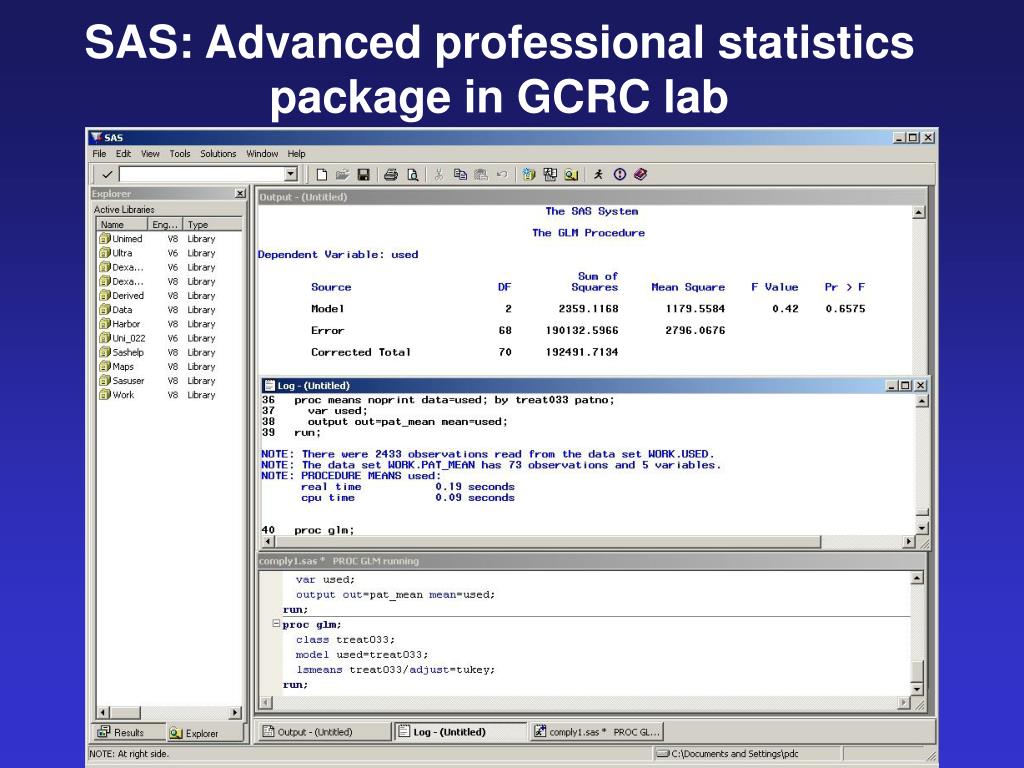Click the Pr > F value 0.6575

tap(845, 308)
